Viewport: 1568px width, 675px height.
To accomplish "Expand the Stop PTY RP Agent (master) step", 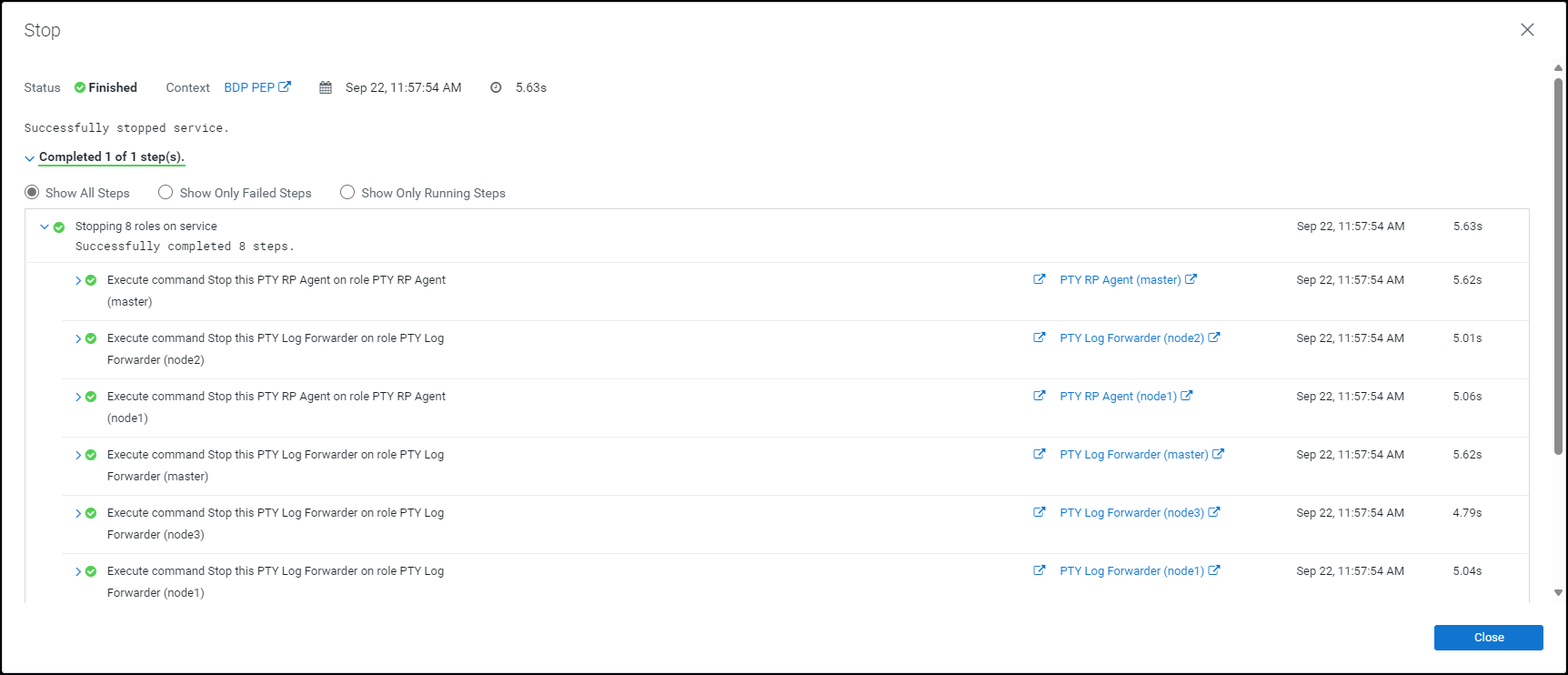I will coord(78,280).
